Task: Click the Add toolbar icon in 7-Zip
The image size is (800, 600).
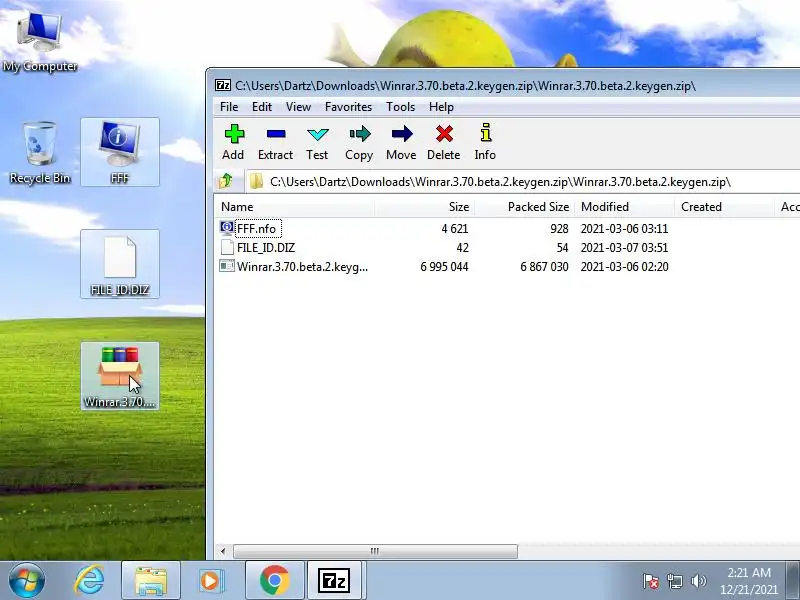Action: [234, 134]
